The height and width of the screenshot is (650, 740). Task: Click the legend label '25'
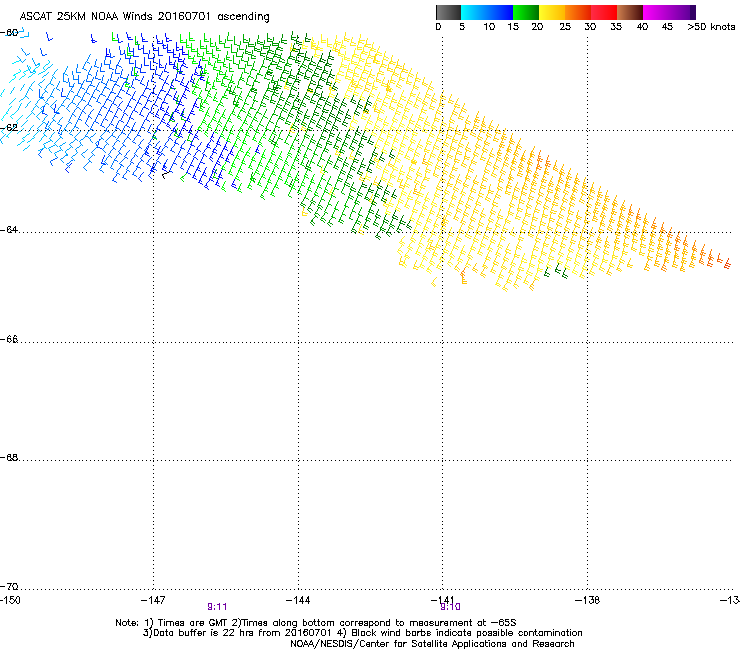pyautogui.click(x=565, y=27)
